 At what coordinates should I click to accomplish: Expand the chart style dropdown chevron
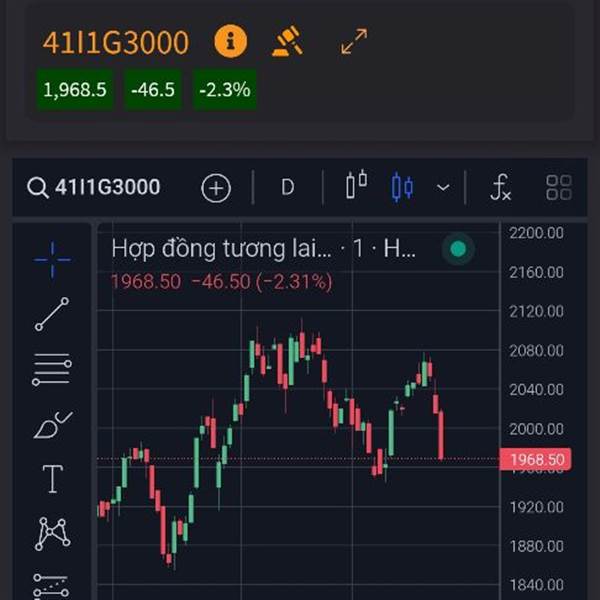point(443,187)
